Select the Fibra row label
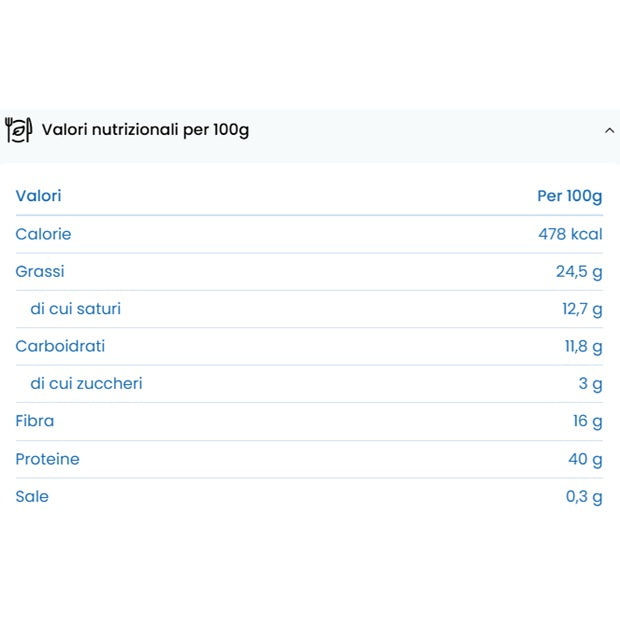The image size is (620, 620). (x=35, y=421)
